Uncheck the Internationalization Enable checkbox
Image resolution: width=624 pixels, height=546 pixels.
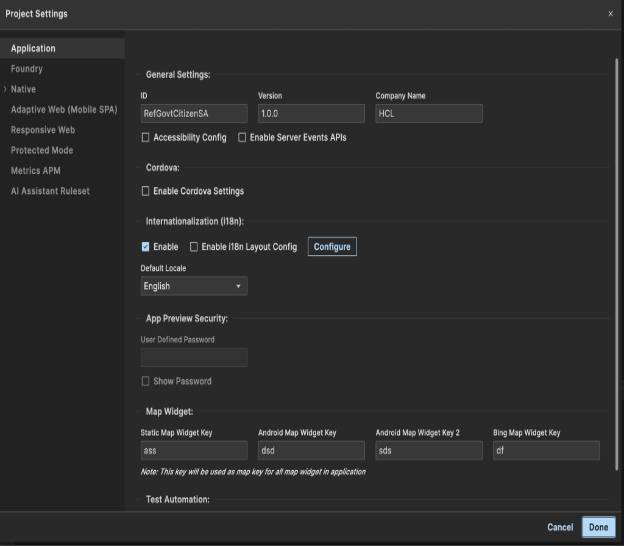pos(146,246)
